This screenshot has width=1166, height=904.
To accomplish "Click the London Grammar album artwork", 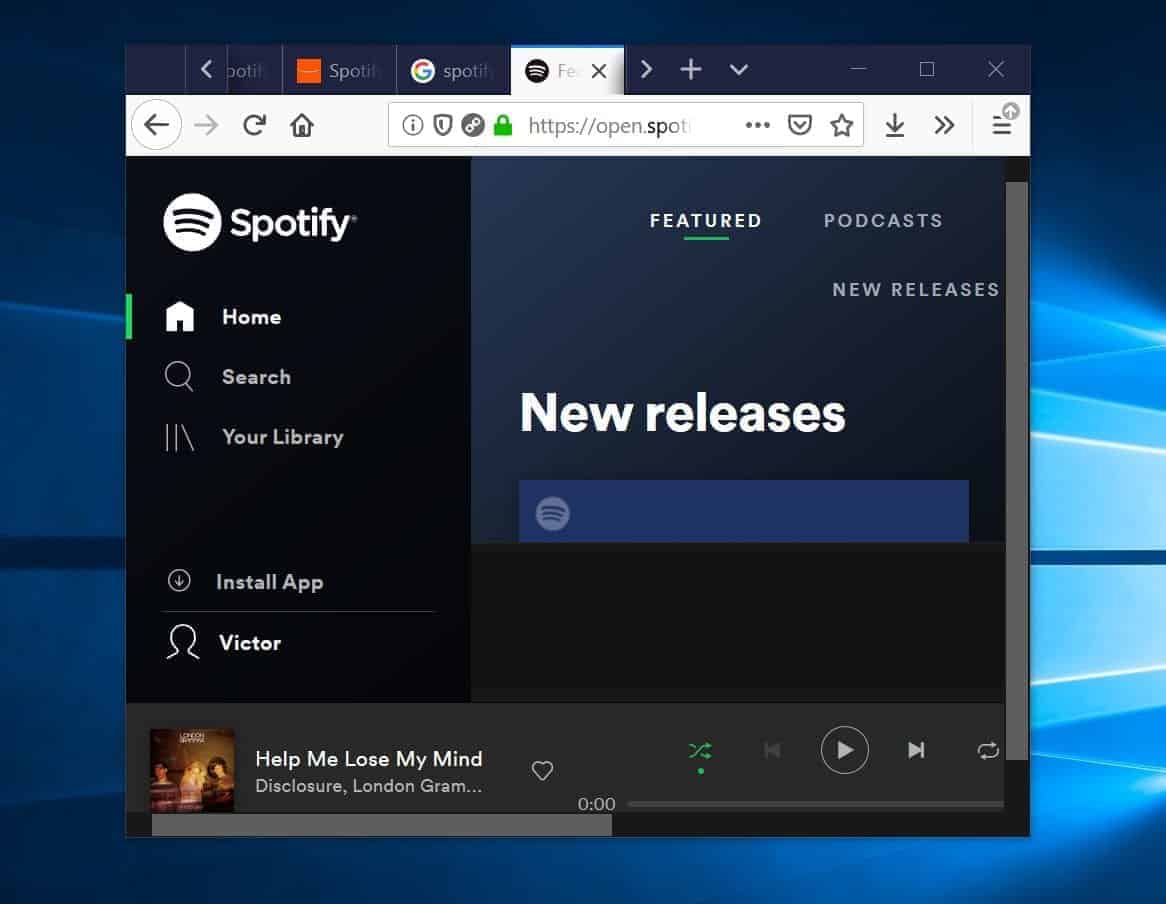I will click(x=192, y=770).
